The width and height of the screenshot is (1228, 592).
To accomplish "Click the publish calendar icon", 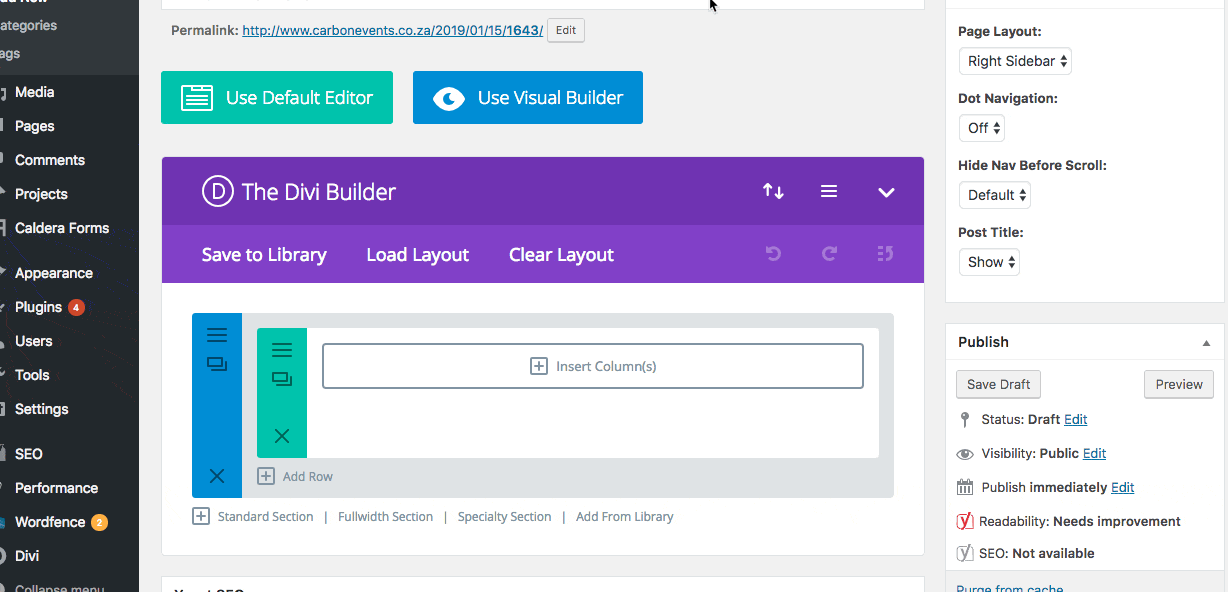I will click(x=965, y=488).
